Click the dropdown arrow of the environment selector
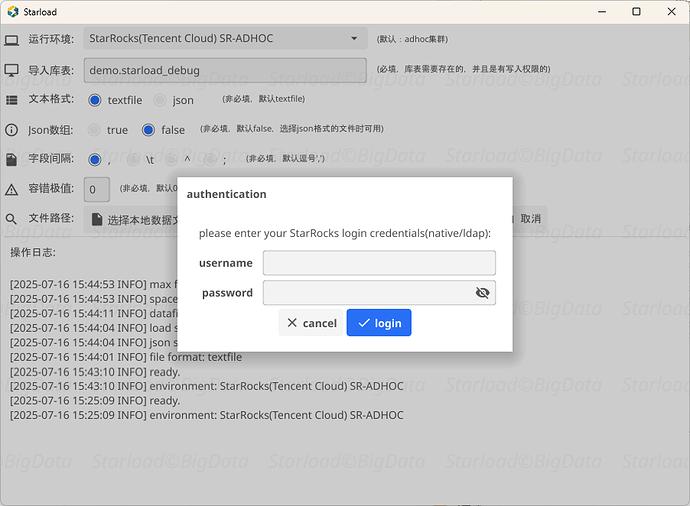690x506 pixels. pyautogui.click(x=354, y=38)
